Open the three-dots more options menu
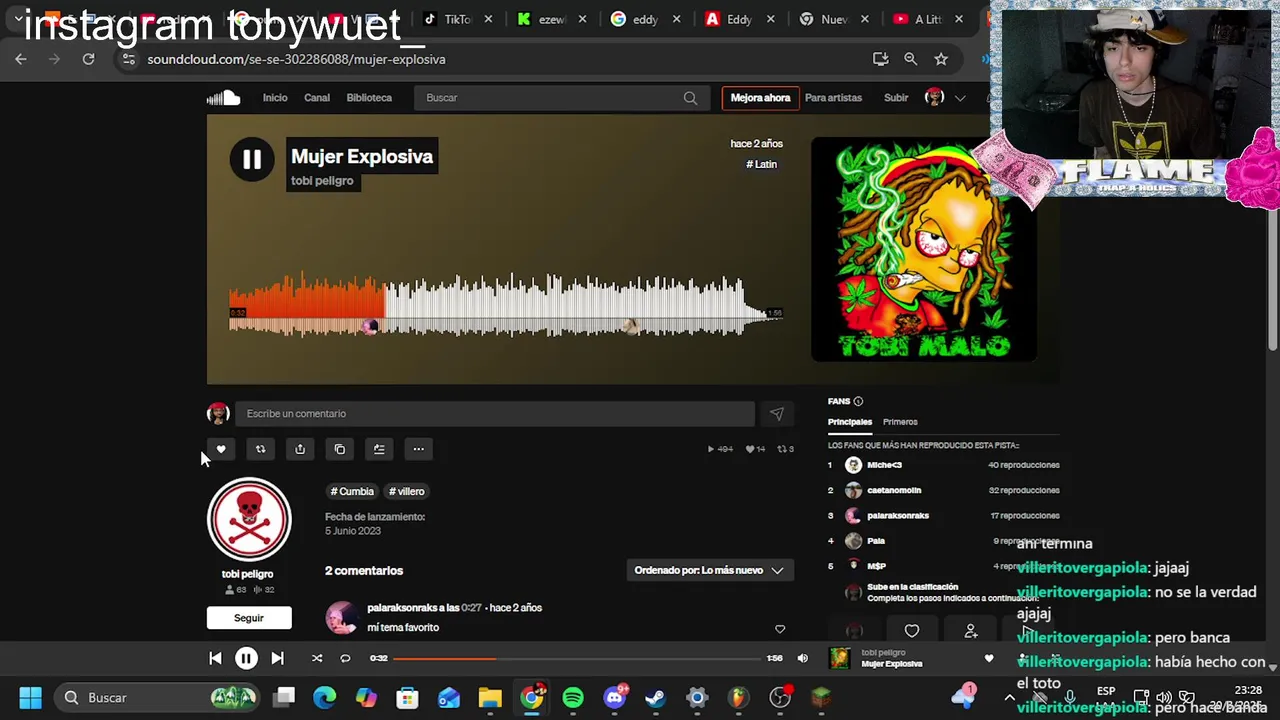Viewport: 1280px width, 720px height. pyautogui.click(x=418, y=449)
